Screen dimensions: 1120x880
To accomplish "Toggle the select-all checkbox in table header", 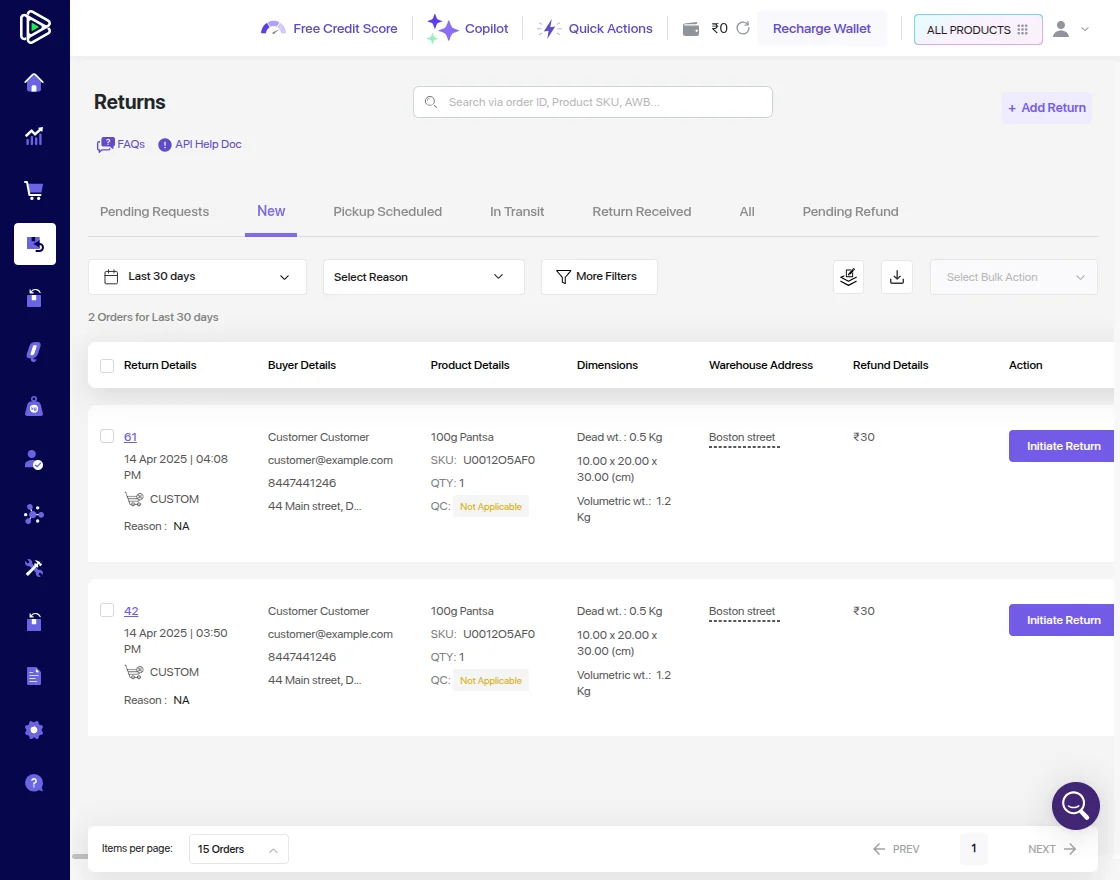I will point(107,366).
